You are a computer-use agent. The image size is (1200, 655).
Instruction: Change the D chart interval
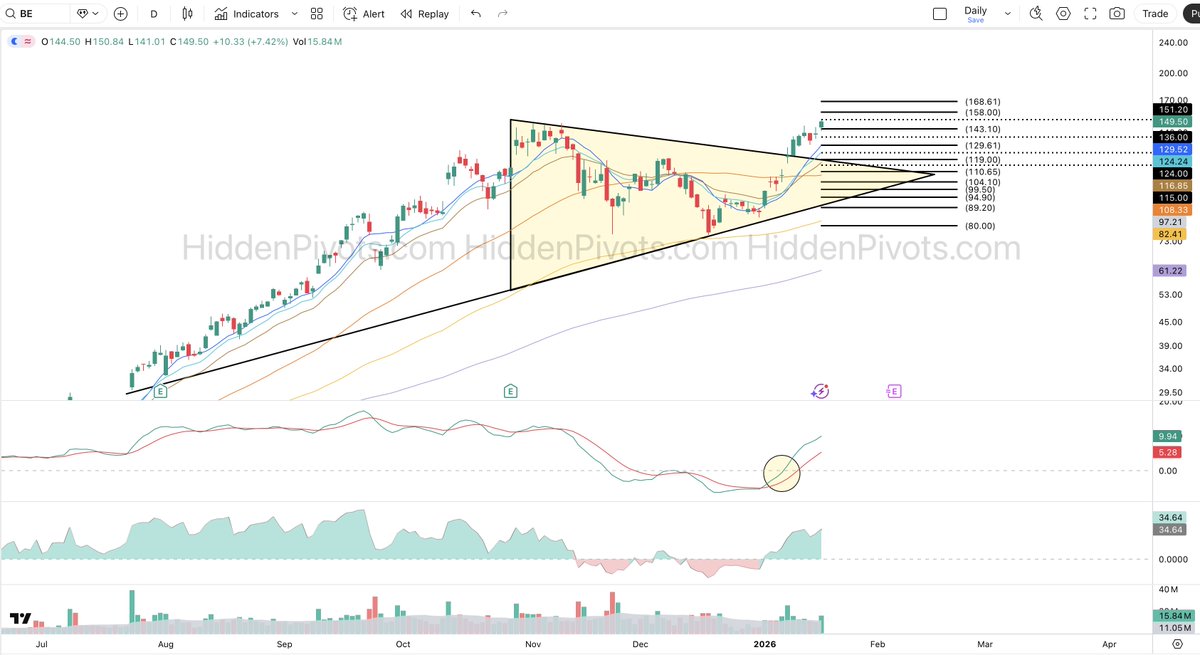[x=153, y=14]
